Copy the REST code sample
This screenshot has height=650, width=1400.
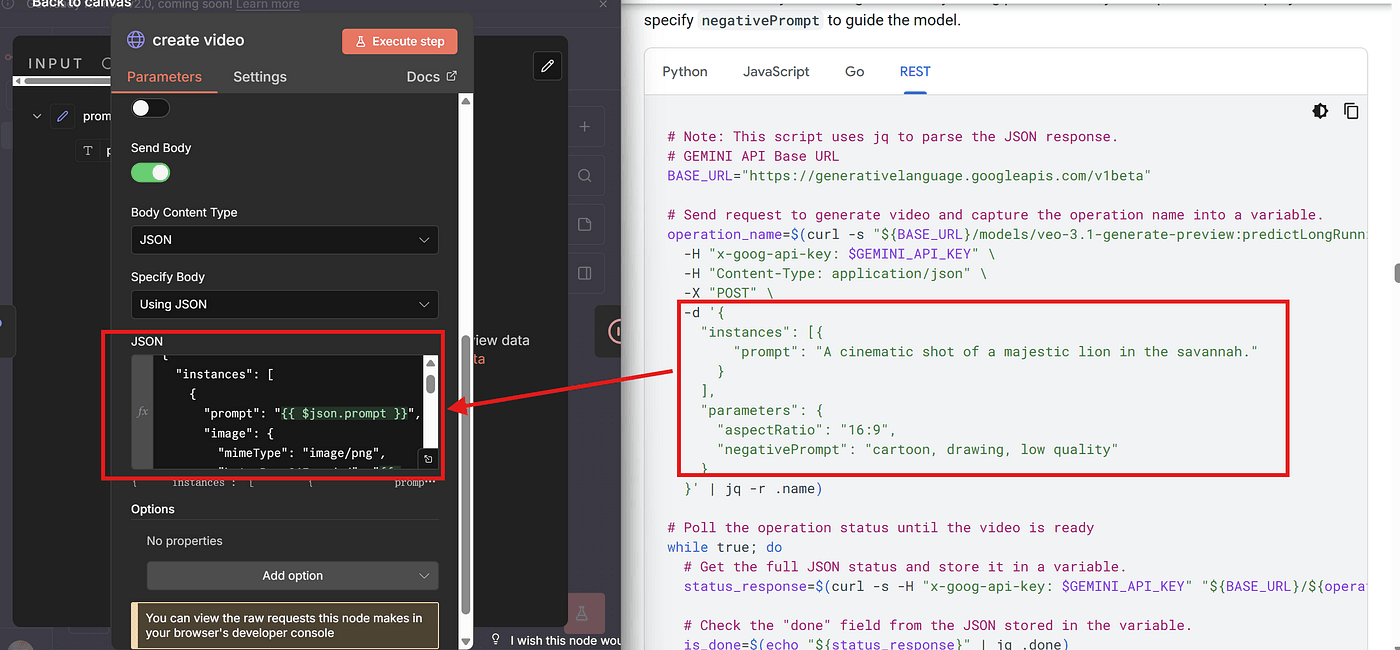tap(1351, 111)
